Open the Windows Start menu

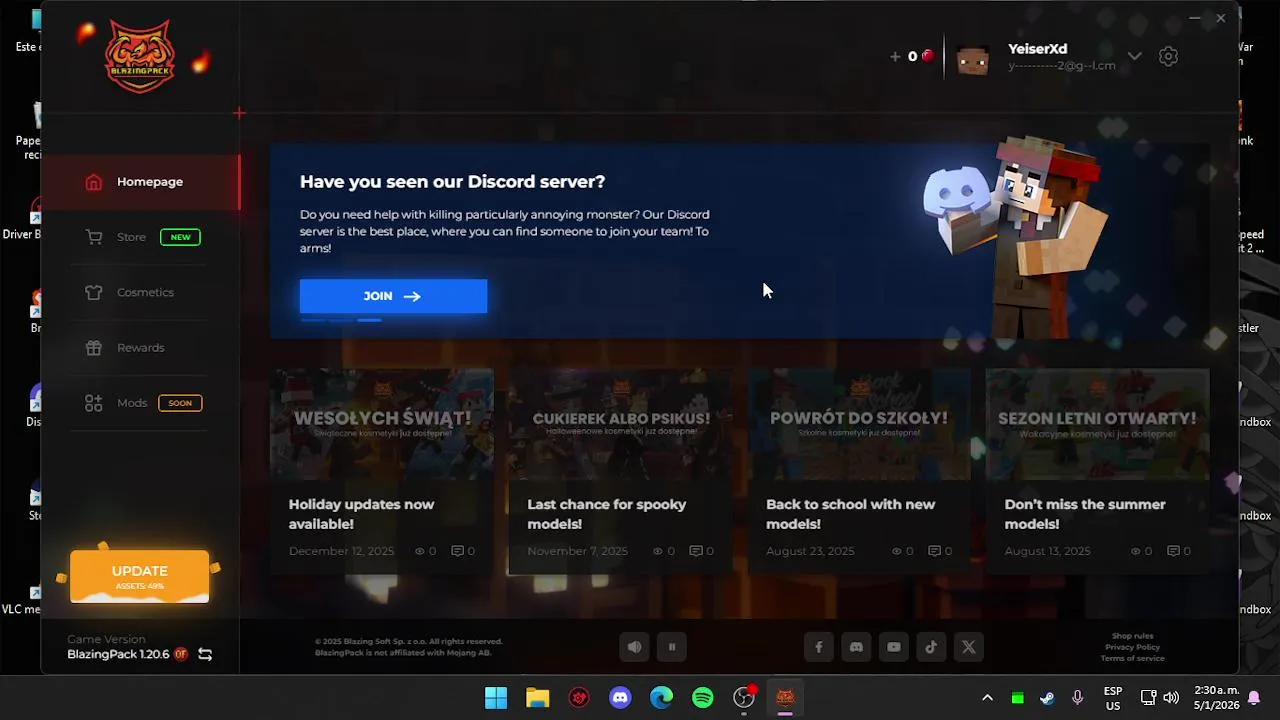pos(496,698)
